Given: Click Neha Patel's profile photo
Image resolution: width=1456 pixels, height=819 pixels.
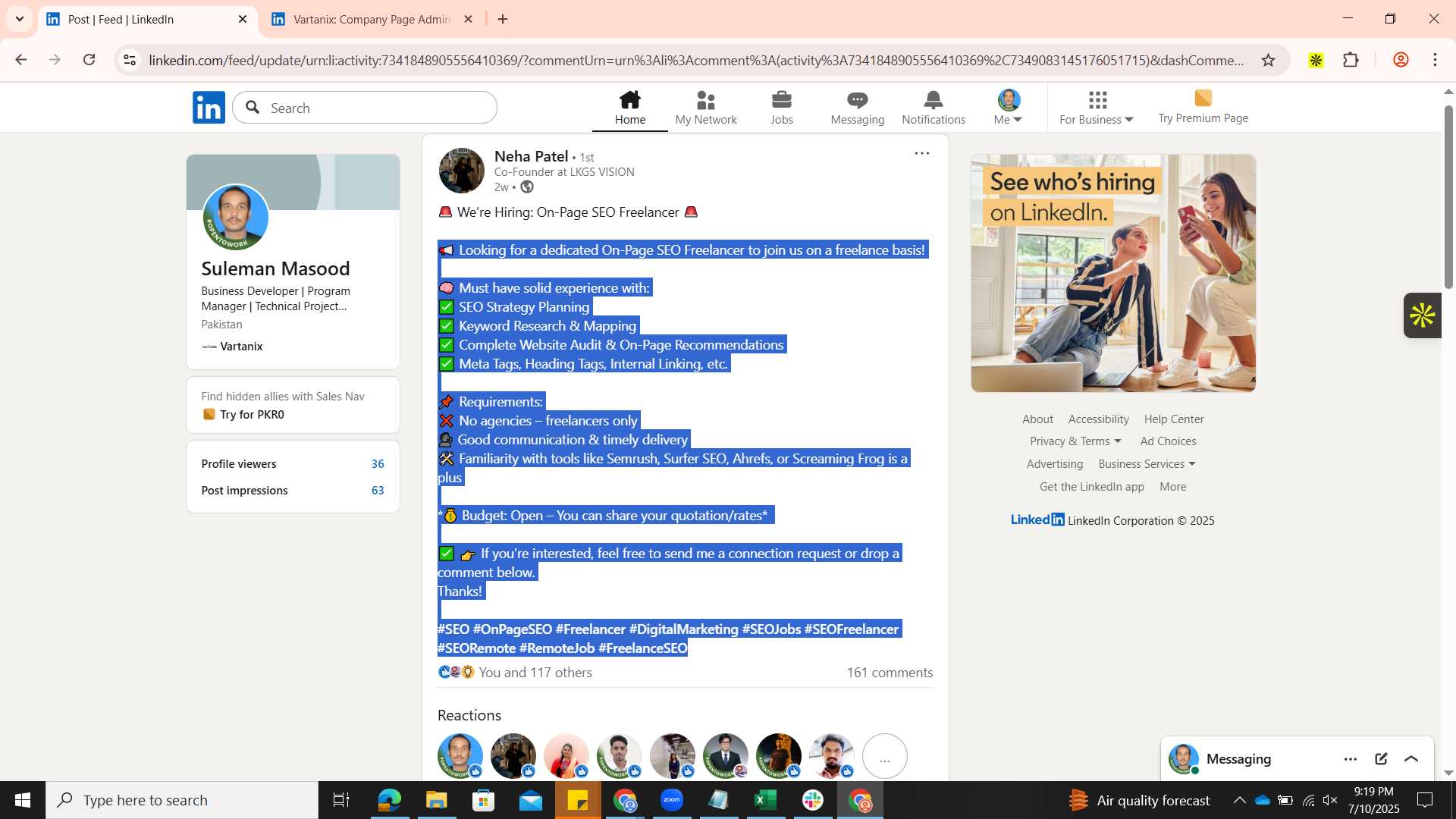Looking at the screenshot, I should 461,171.
